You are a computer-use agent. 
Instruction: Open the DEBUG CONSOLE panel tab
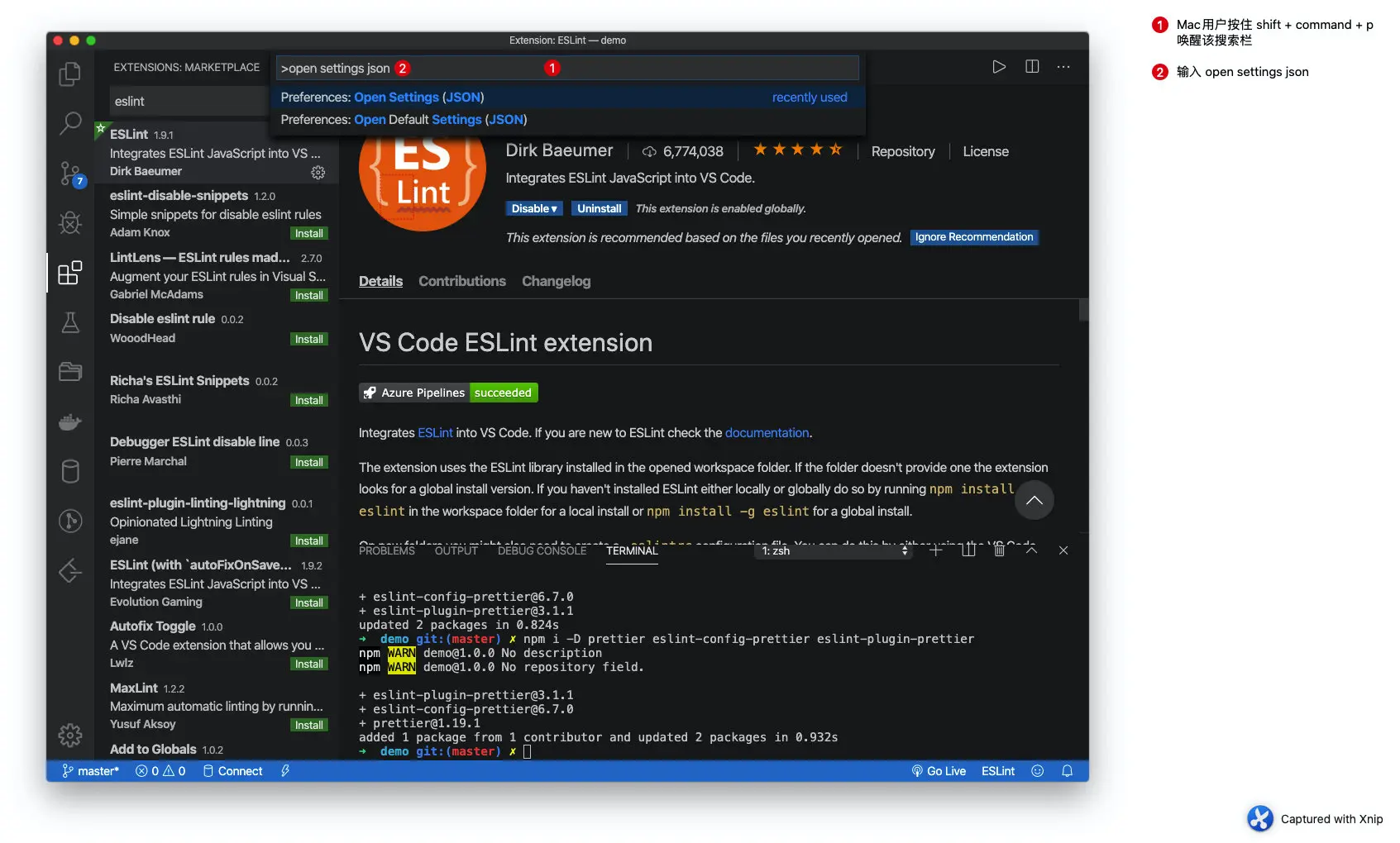pos(542,550)
